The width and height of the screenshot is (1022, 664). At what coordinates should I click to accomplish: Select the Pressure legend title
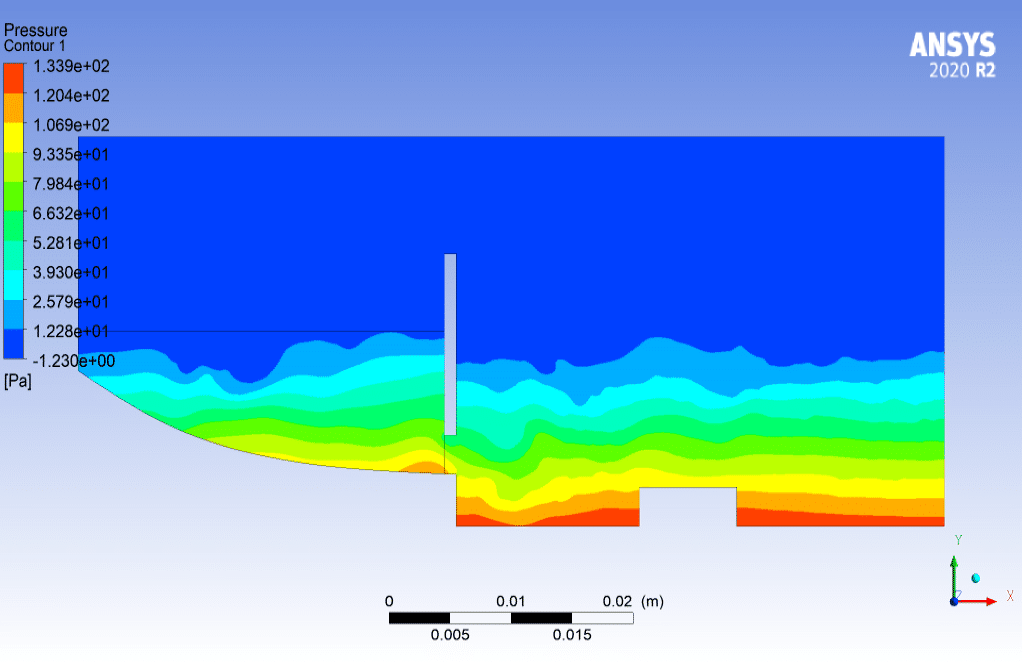point(36,31)
